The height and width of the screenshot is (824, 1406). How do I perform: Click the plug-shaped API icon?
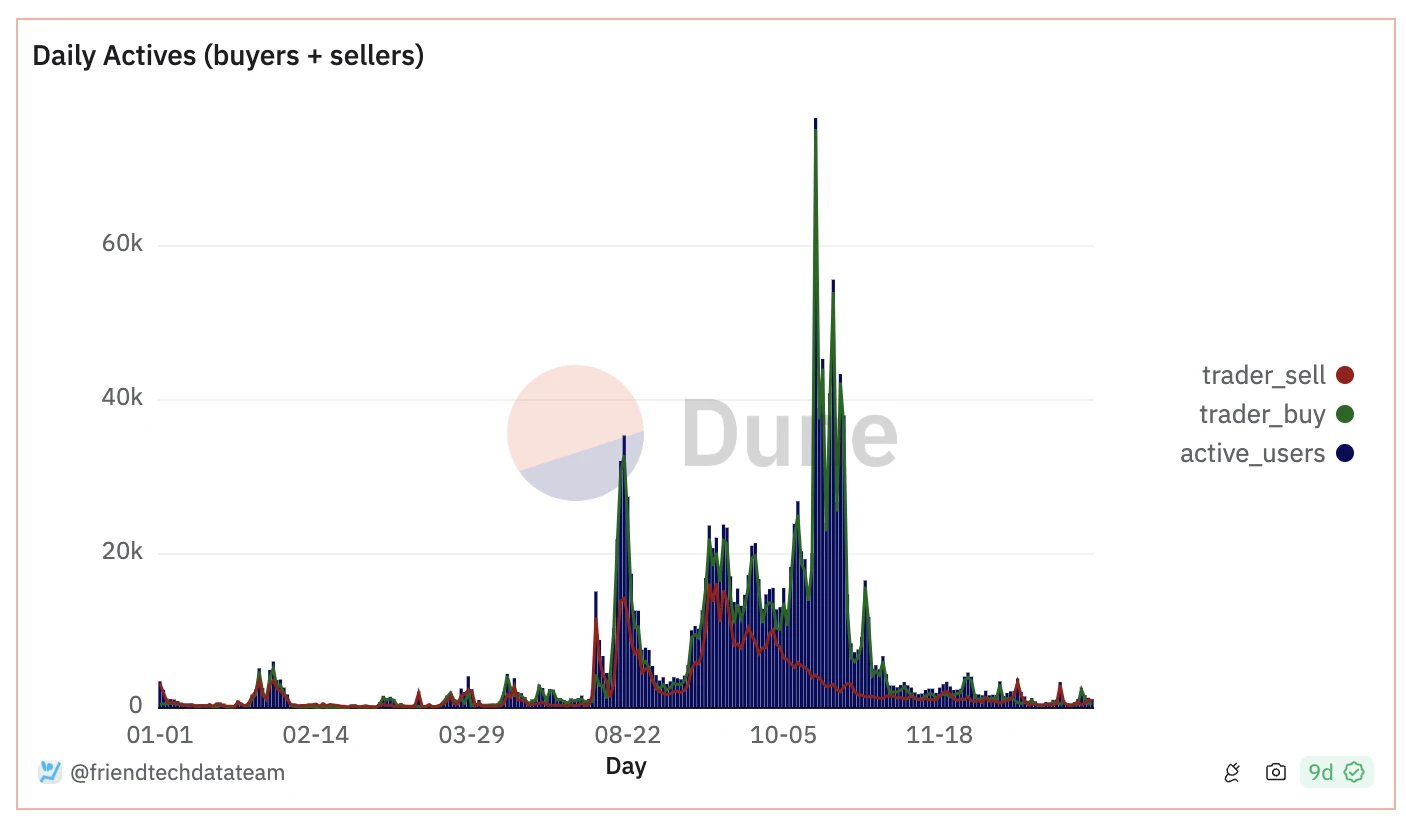pyautogui.click(x=1233, y=772)
